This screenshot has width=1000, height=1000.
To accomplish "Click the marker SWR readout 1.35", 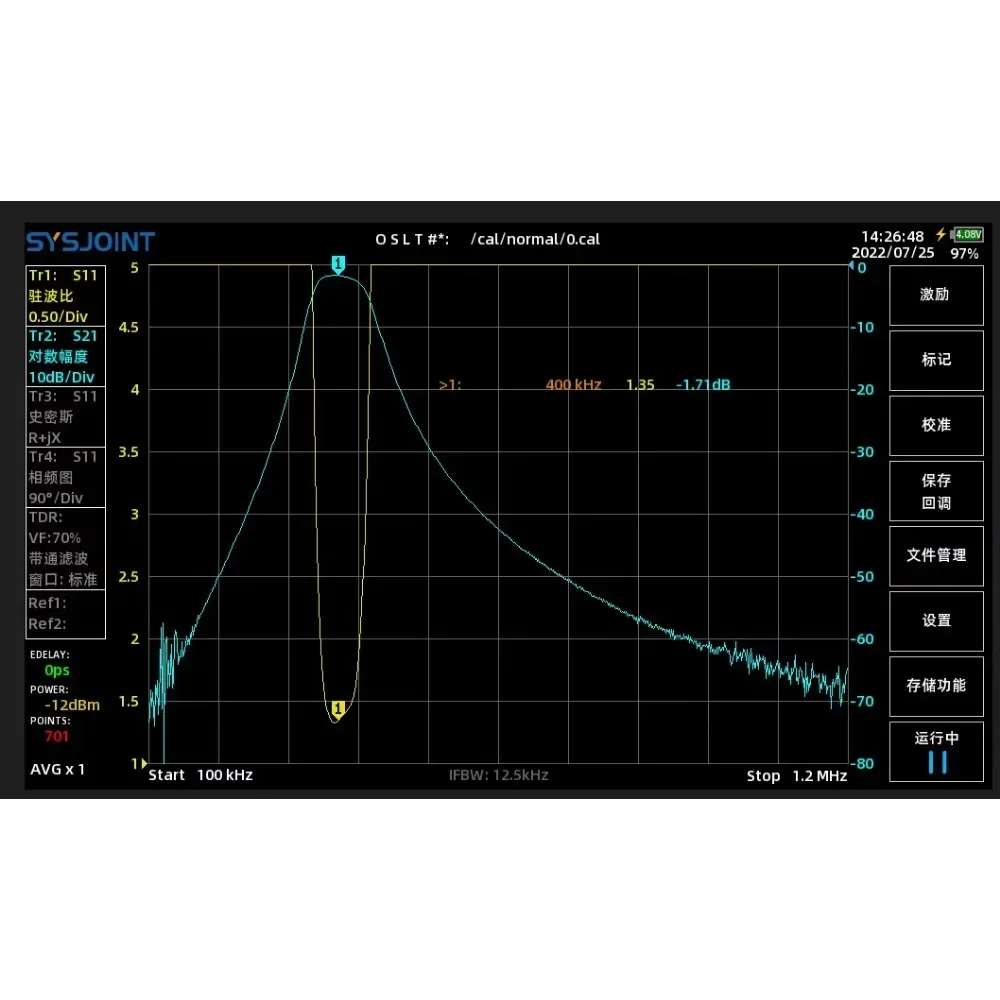I will 640,385.
